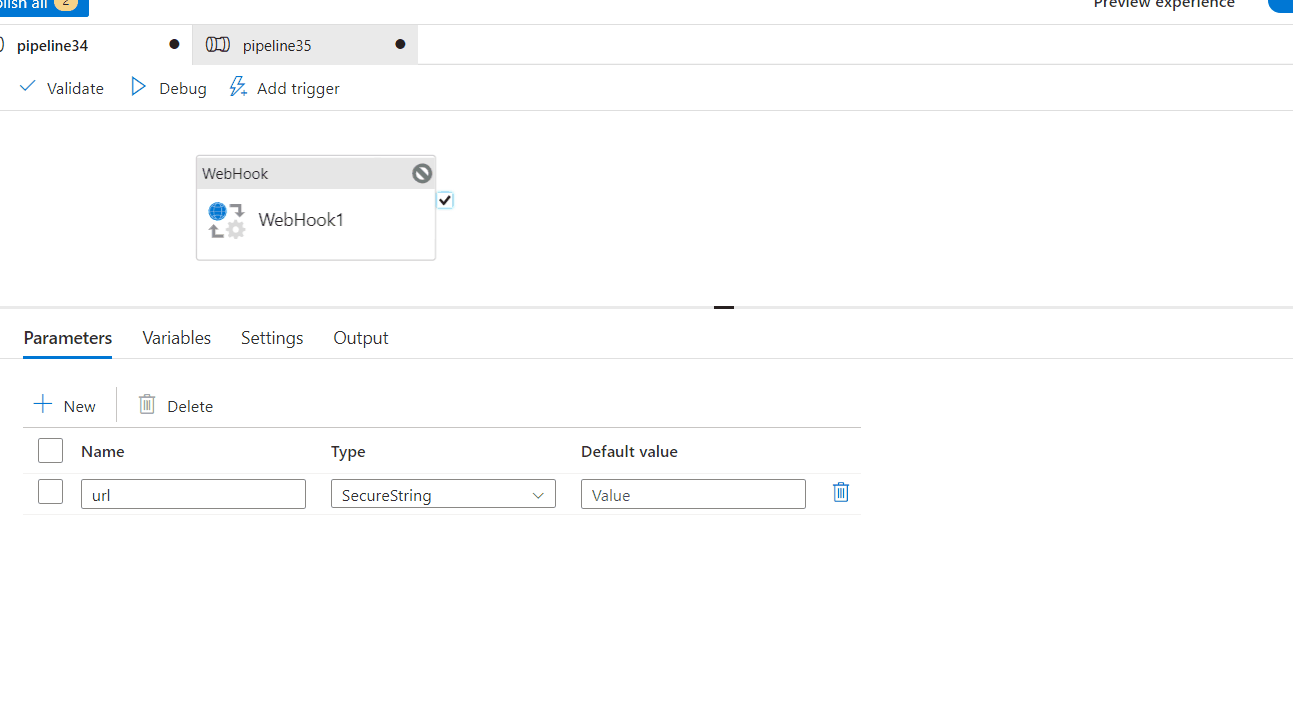This screenshot has width=1293, height=716.
Task: Click the Validate checkmark icon
Action: tap(27, 87)
